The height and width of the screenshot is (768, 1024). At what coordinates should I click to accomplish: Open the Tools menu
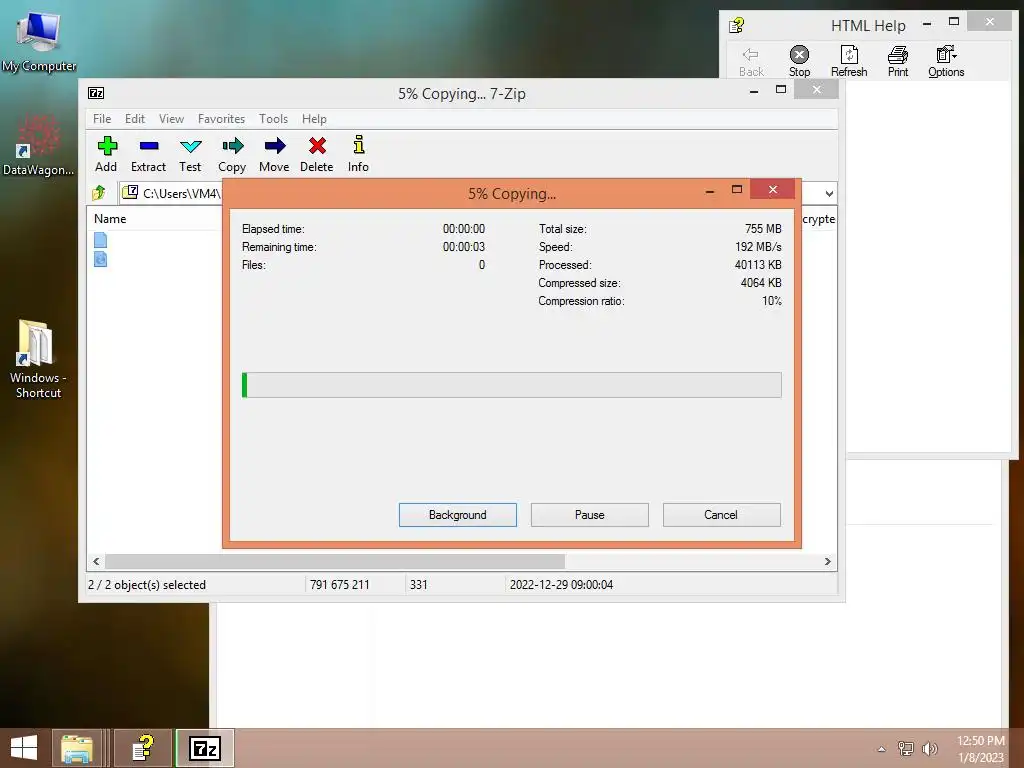click(273, 119)
